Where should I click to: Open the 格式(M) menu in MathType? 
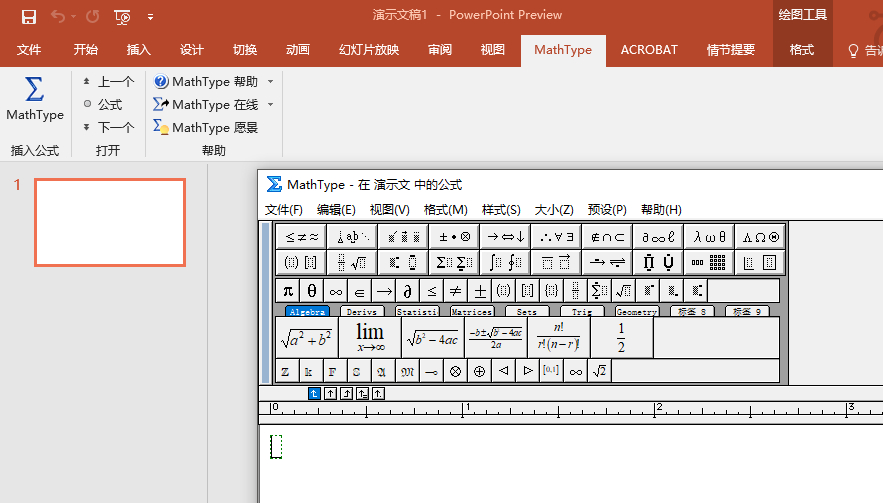coord(445,210)
